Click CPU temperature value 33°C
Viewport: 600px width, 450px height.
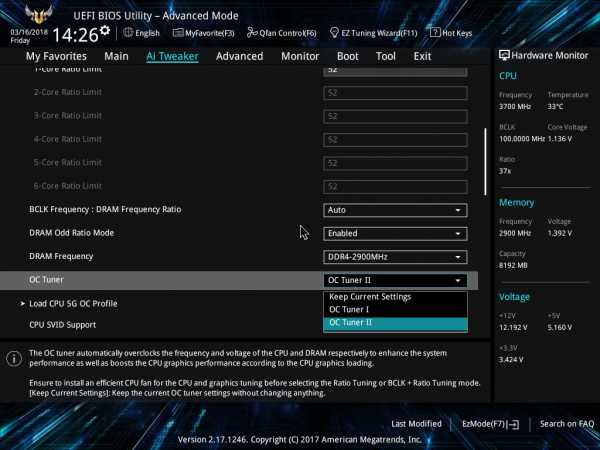click(x=555, y=106)
